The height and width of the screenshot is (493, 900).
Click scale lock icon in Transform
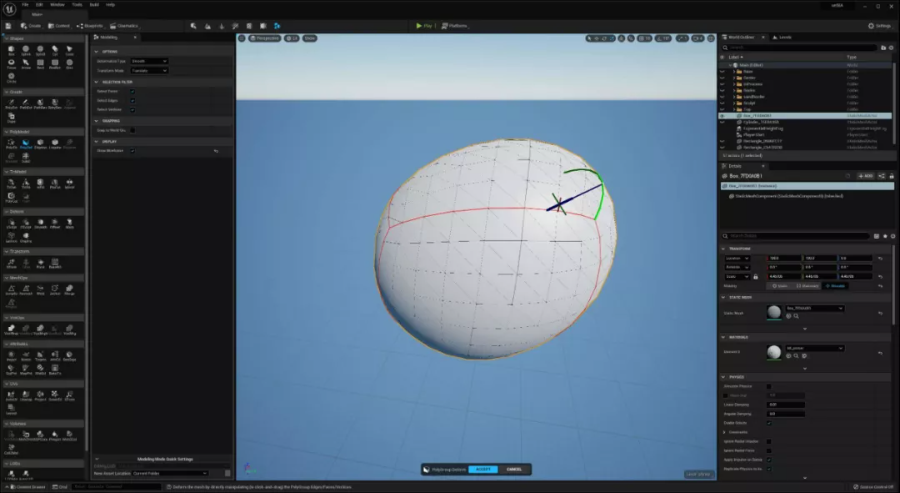755,277
